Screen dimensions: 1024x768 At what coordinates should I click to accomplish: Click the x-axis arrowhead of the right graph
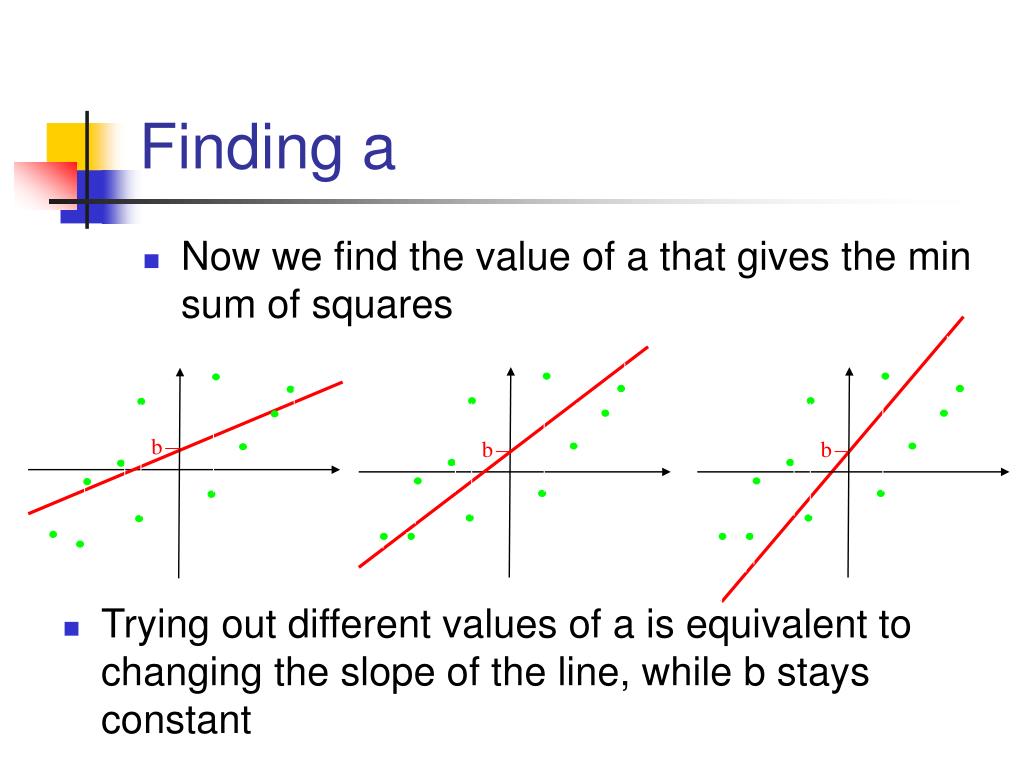pyautogui.click(x=1005, y=472)
